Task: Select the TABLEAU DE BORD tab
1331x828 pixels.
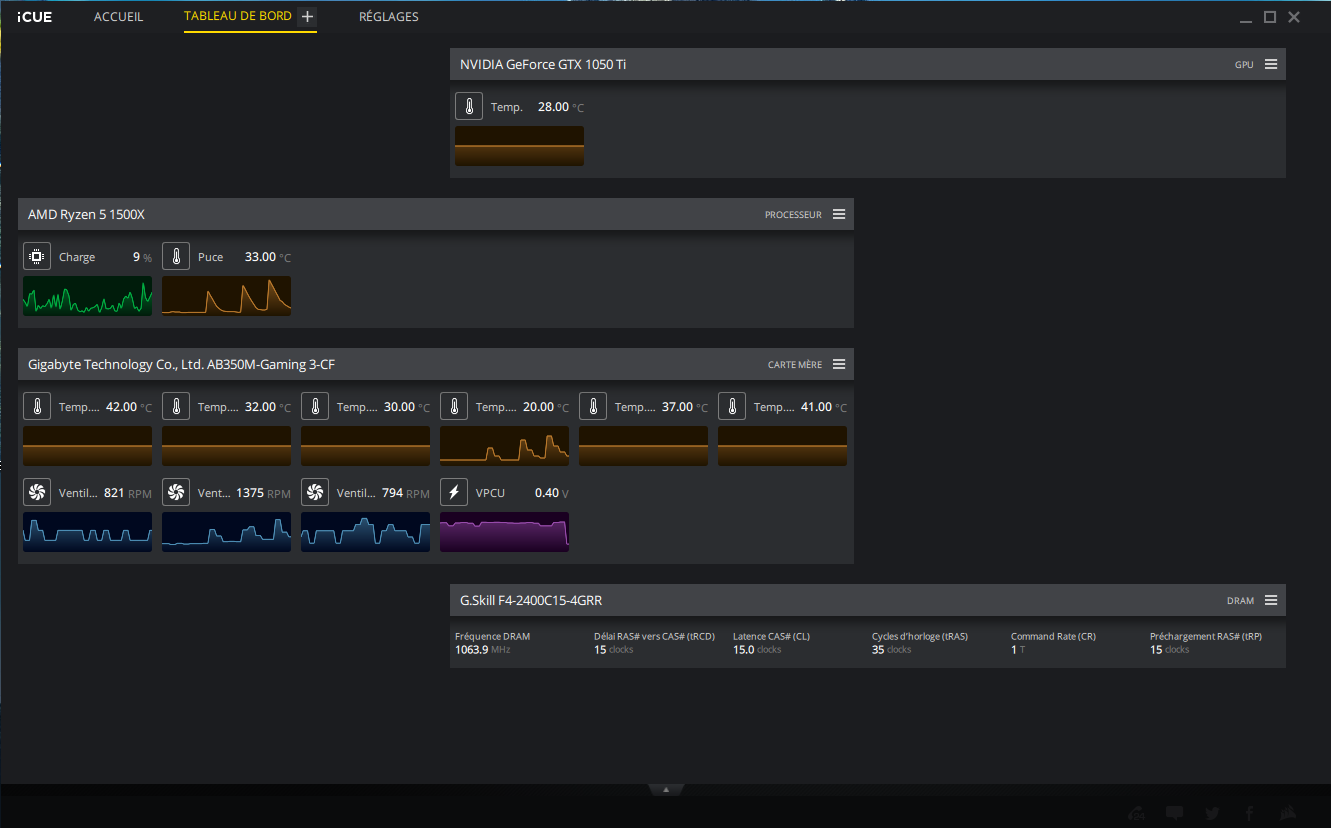Action: tap(238, 17)
